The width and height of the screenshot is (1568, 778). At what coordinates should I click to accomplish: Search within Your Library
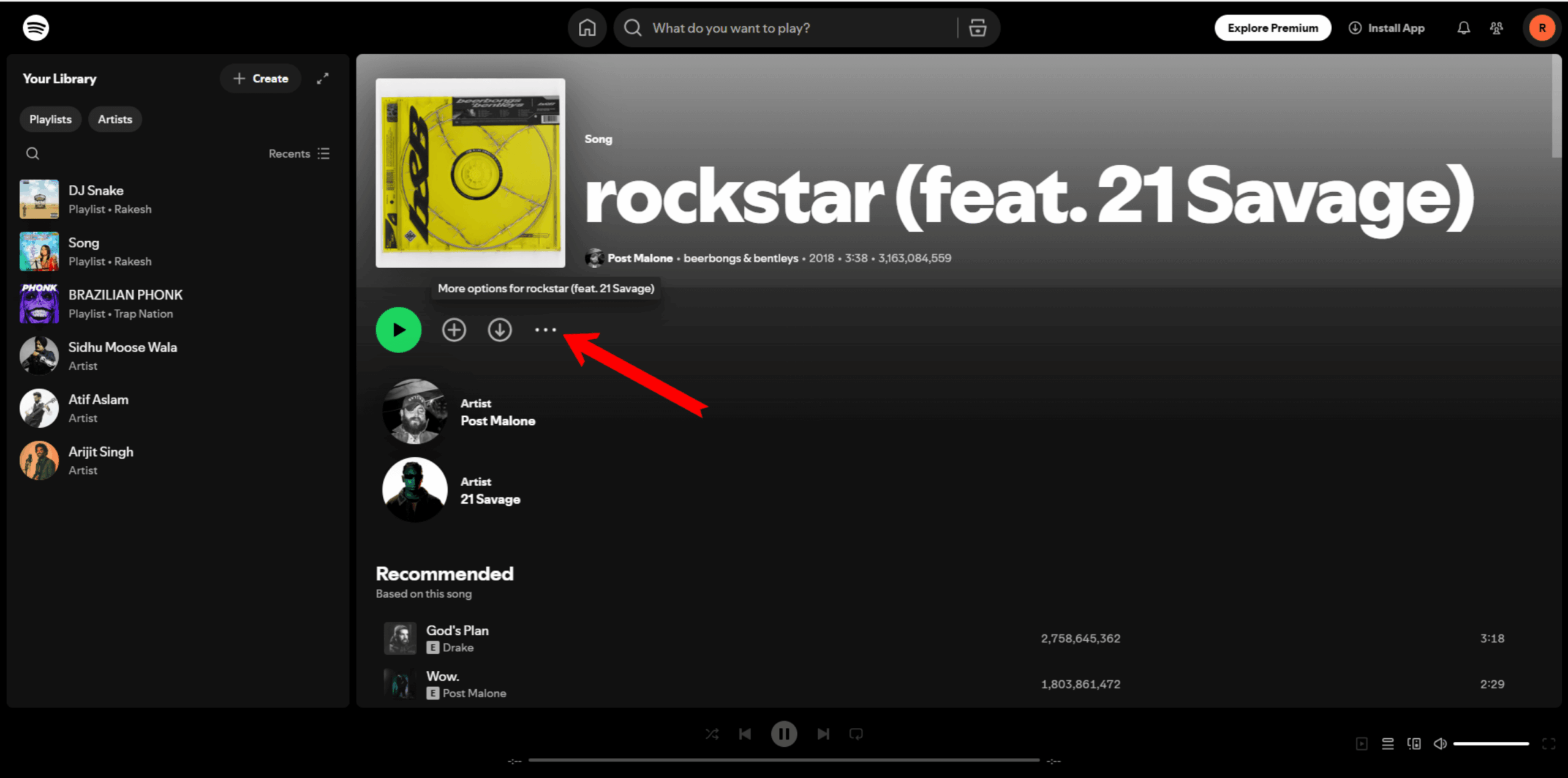pyautogui.click(x=32, y=154)
